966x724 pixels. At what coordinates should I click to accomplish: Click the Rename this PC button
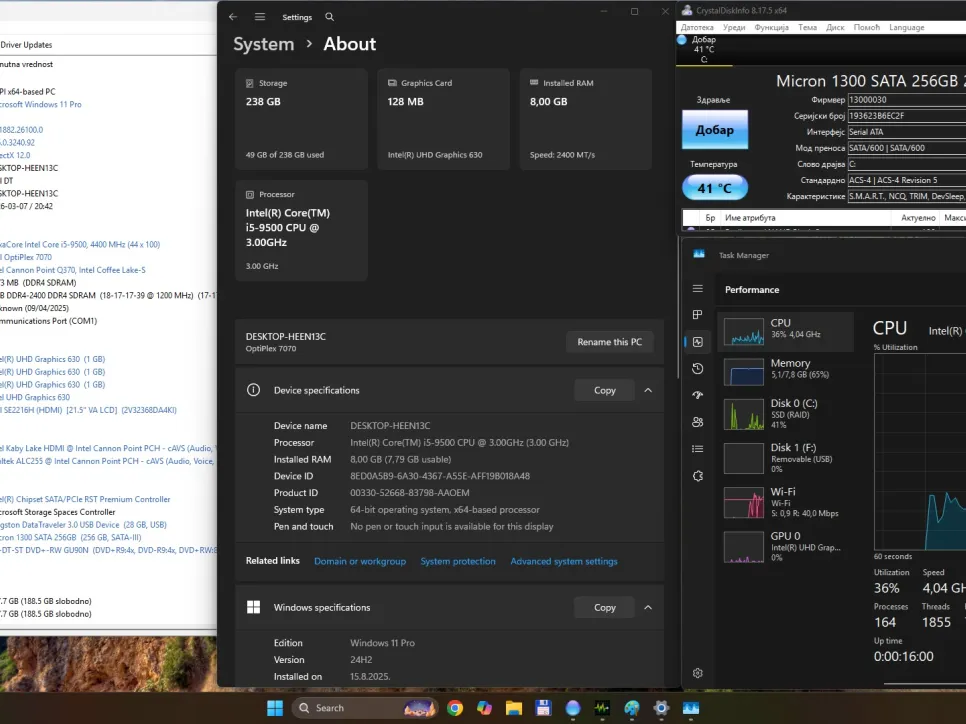pyautogui.click(x=610, y=342)
